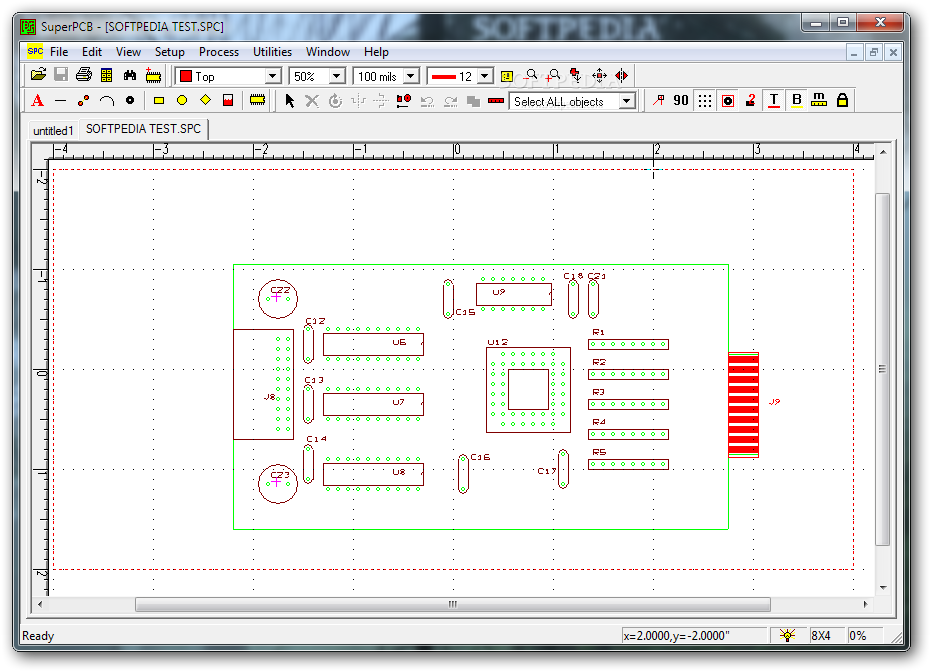Toggle the yellow ruler units button
Viewport: 931px width, 672px height.
(x=819, y=100)
